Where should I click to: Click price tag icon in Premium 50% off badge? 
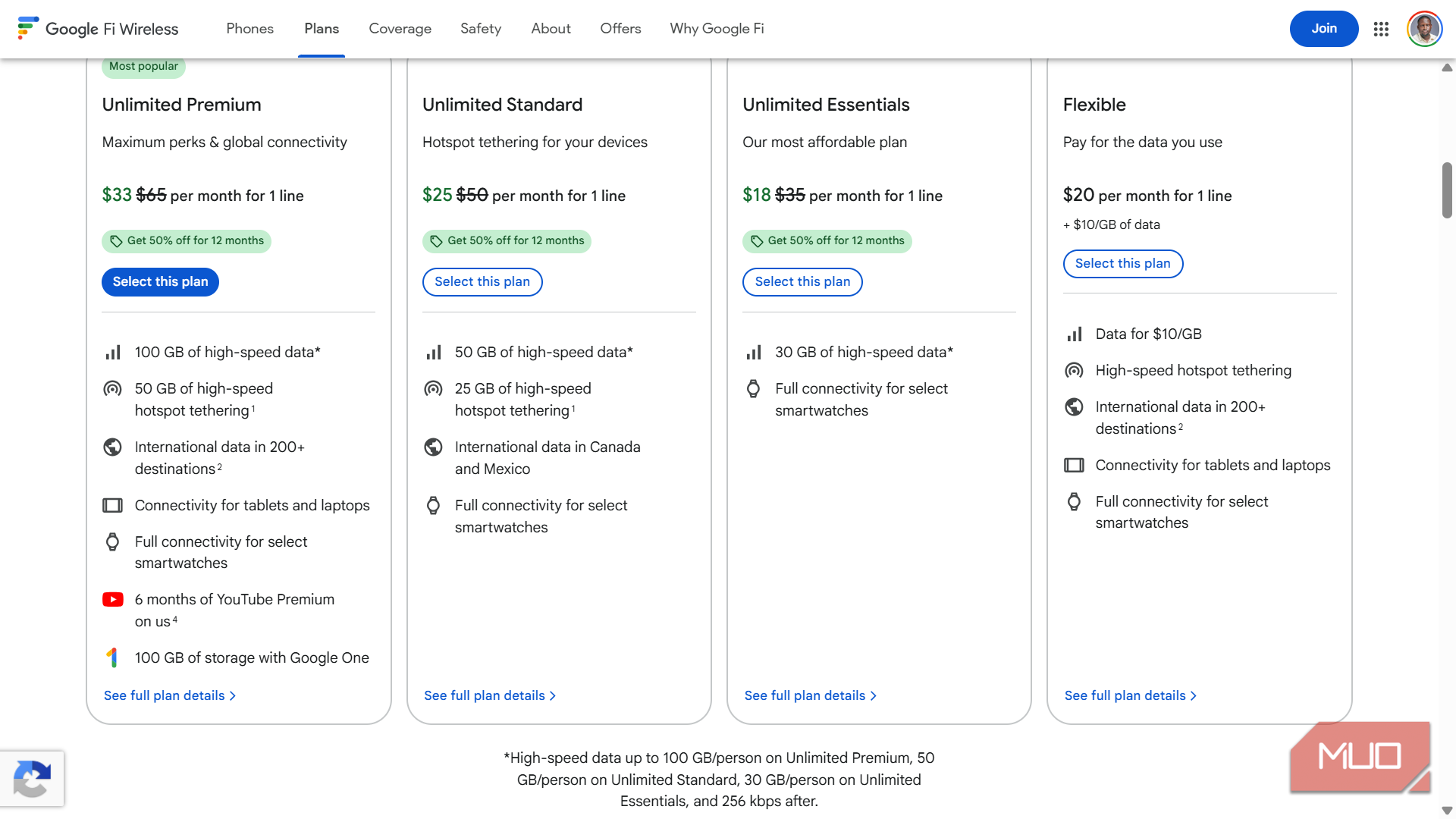click(116, 241)
